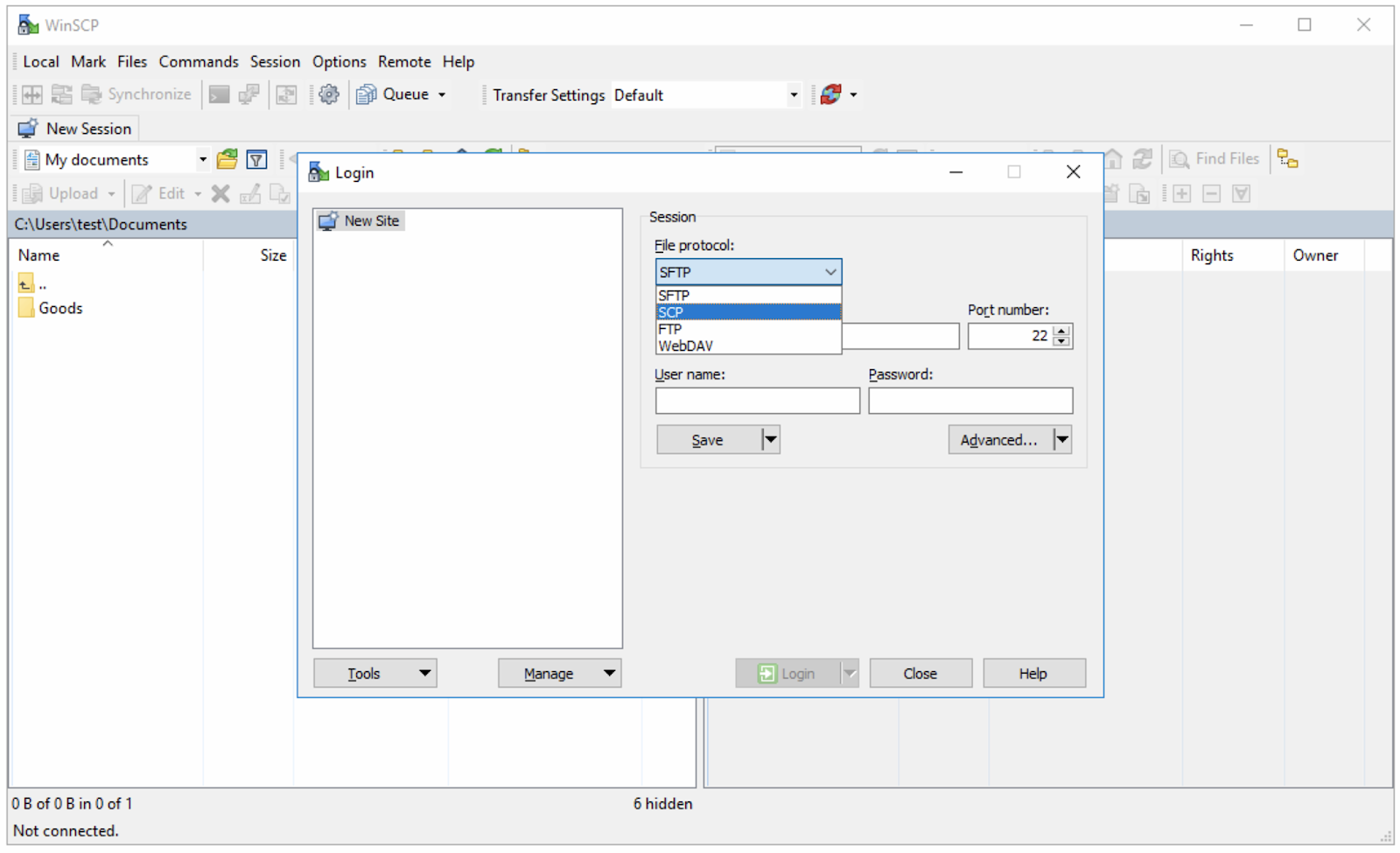Click the WinSCP lock icon in Login title

(318, 172)
